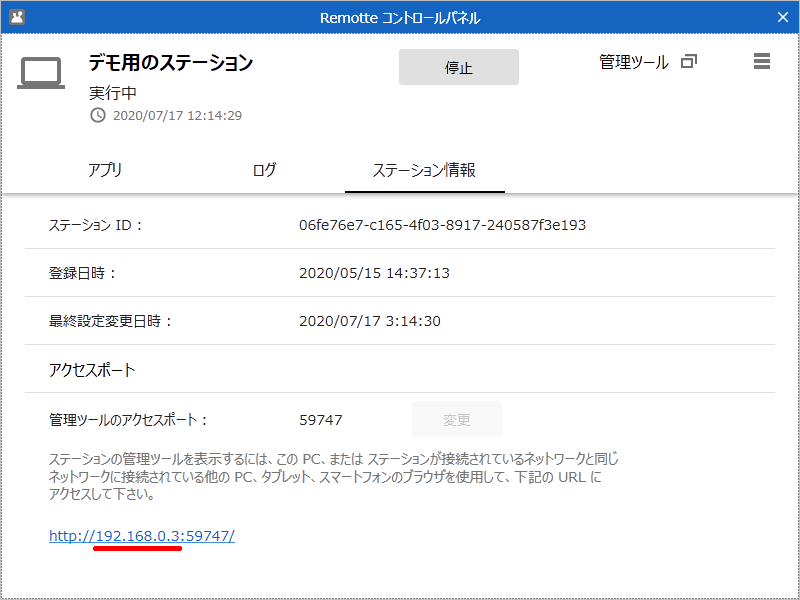Select the station ID value 06fe76e7-c165-4f03-8917-240587f3e193
The width and height of the screenshot is (800, 600).
(442, 225)
